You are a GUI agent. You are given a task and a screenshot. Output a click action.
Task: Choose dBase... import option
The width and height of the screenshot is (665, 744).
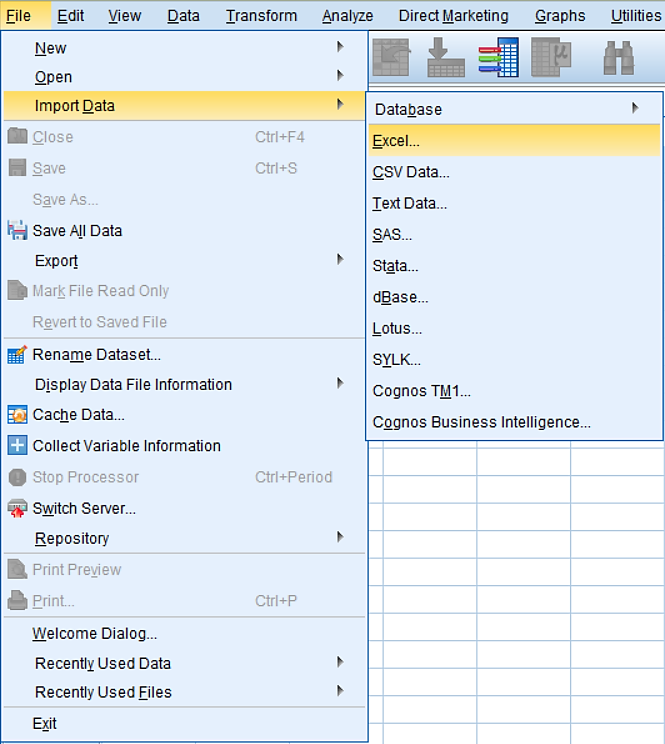pyautogui.click(x=514, y=298)
